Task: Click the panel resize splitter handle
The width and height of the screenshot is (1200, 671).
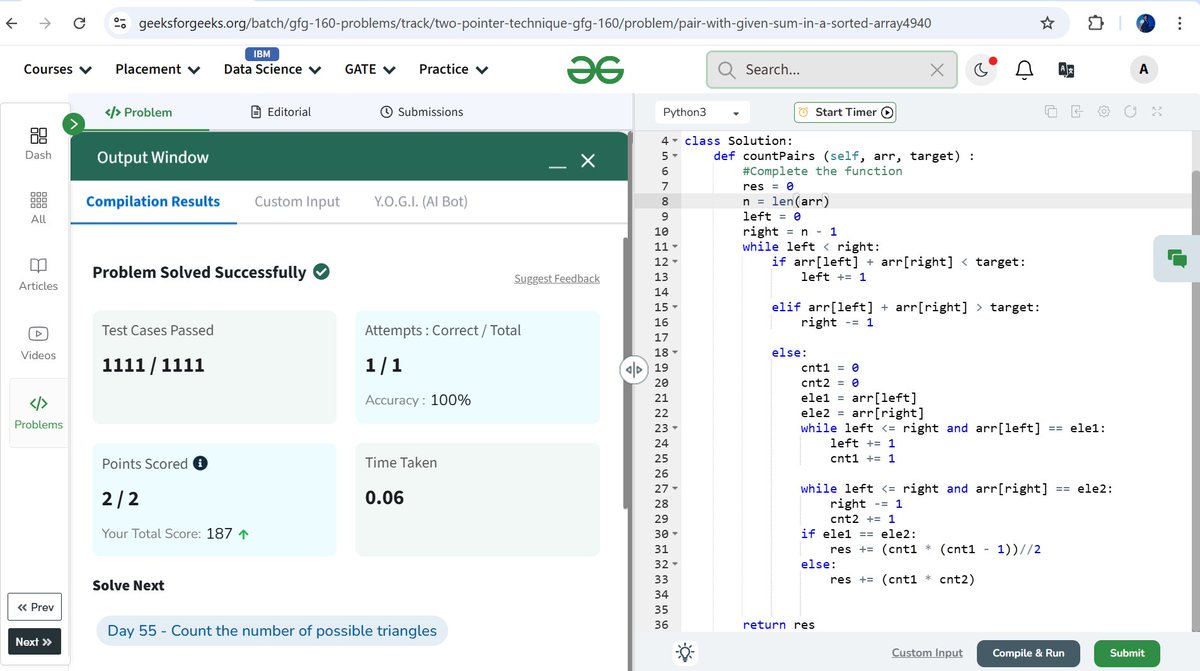Action: click(633, 369)
